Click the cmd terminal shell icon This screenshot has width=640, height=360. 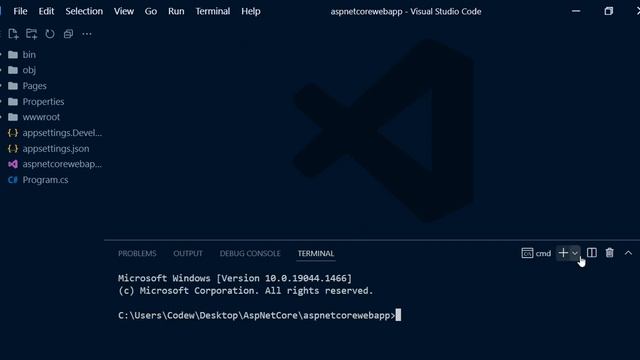[x=527, y=253]
